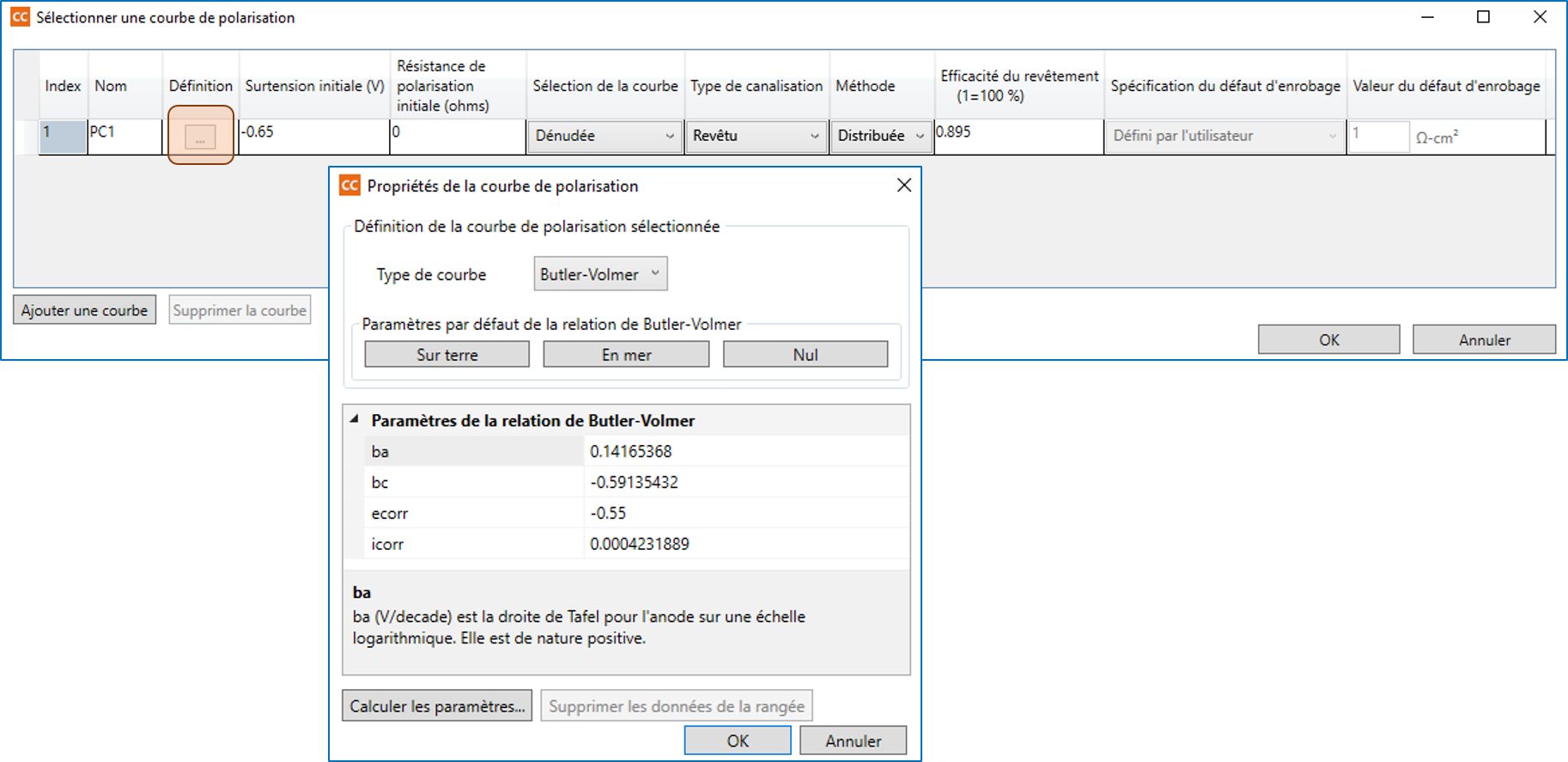Click Annuler in the main window
The width and height of the screenshot is (1568, 762).
pos(1484,339)
